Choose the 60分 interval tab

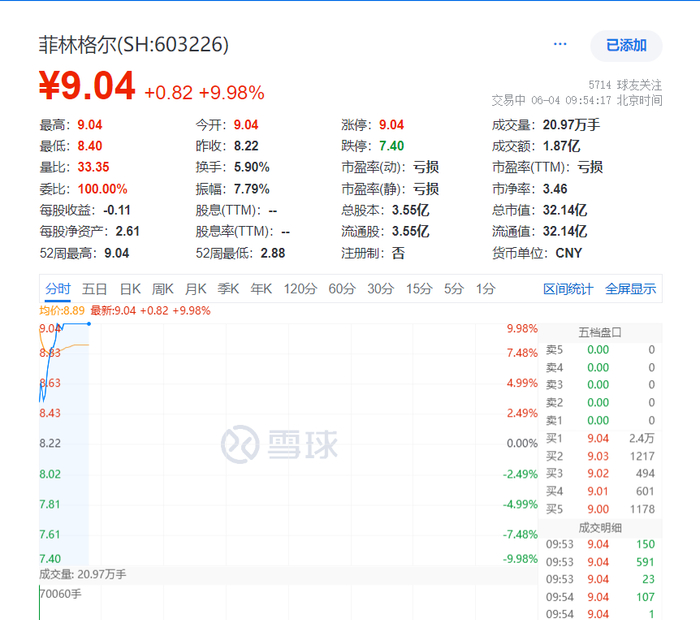point(342,289)
